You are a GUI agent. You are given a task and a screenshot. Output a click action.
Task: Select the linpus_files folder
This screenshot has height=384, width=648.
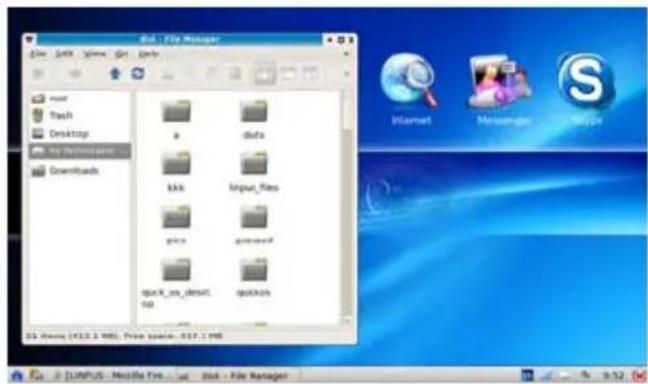[x=254, y=172]
